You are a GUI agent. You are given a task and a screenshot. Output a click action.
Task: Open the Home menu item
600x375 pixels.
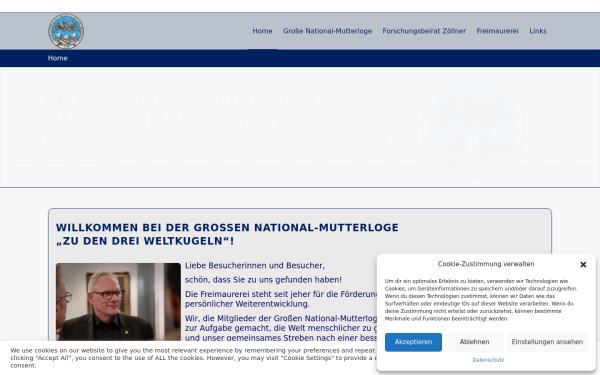pyautogui.click(x=262, y=31)
